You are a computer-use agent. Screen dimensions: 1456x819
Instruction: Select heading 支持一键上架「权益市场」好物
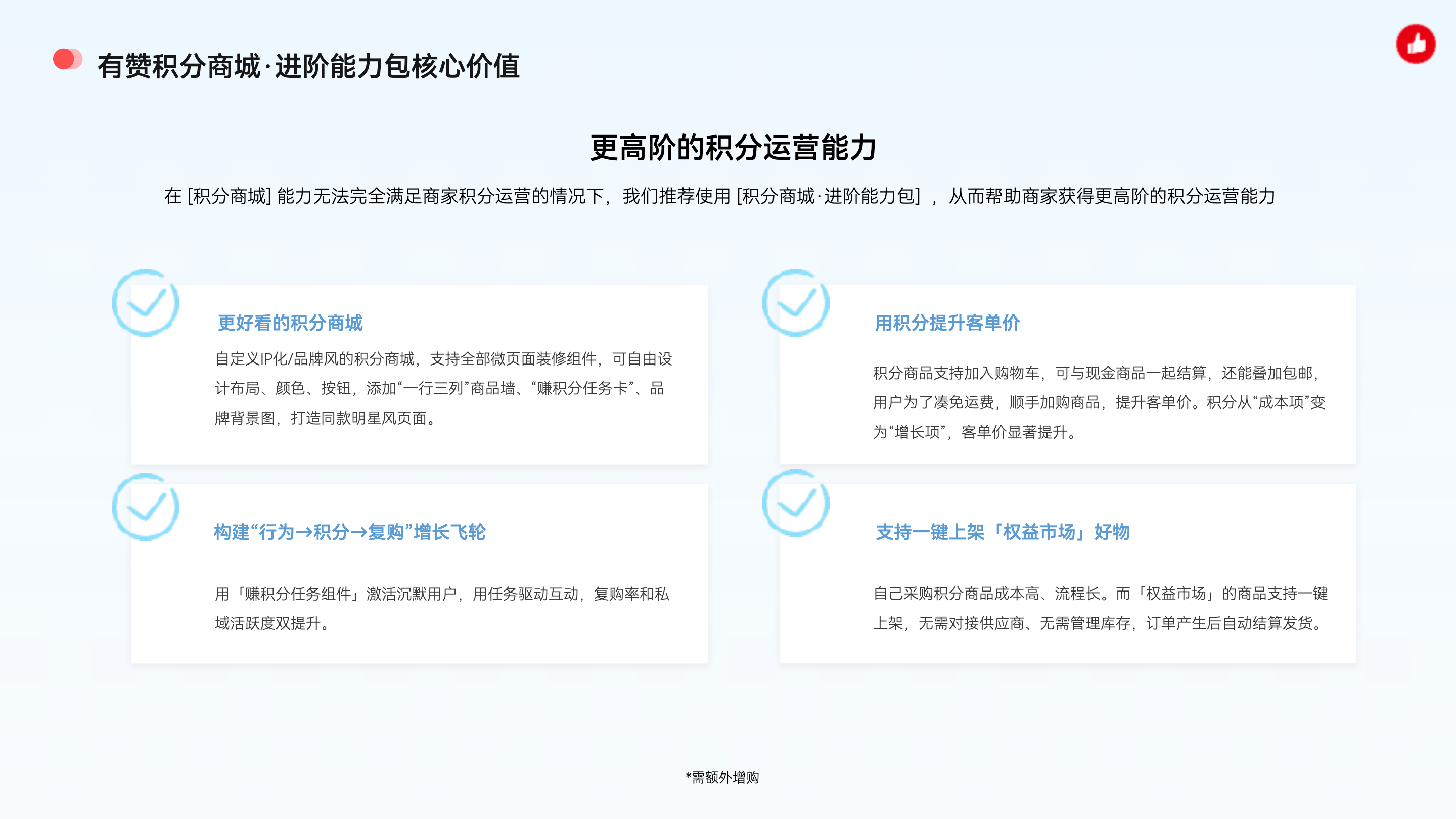(x=1002, y=532)
